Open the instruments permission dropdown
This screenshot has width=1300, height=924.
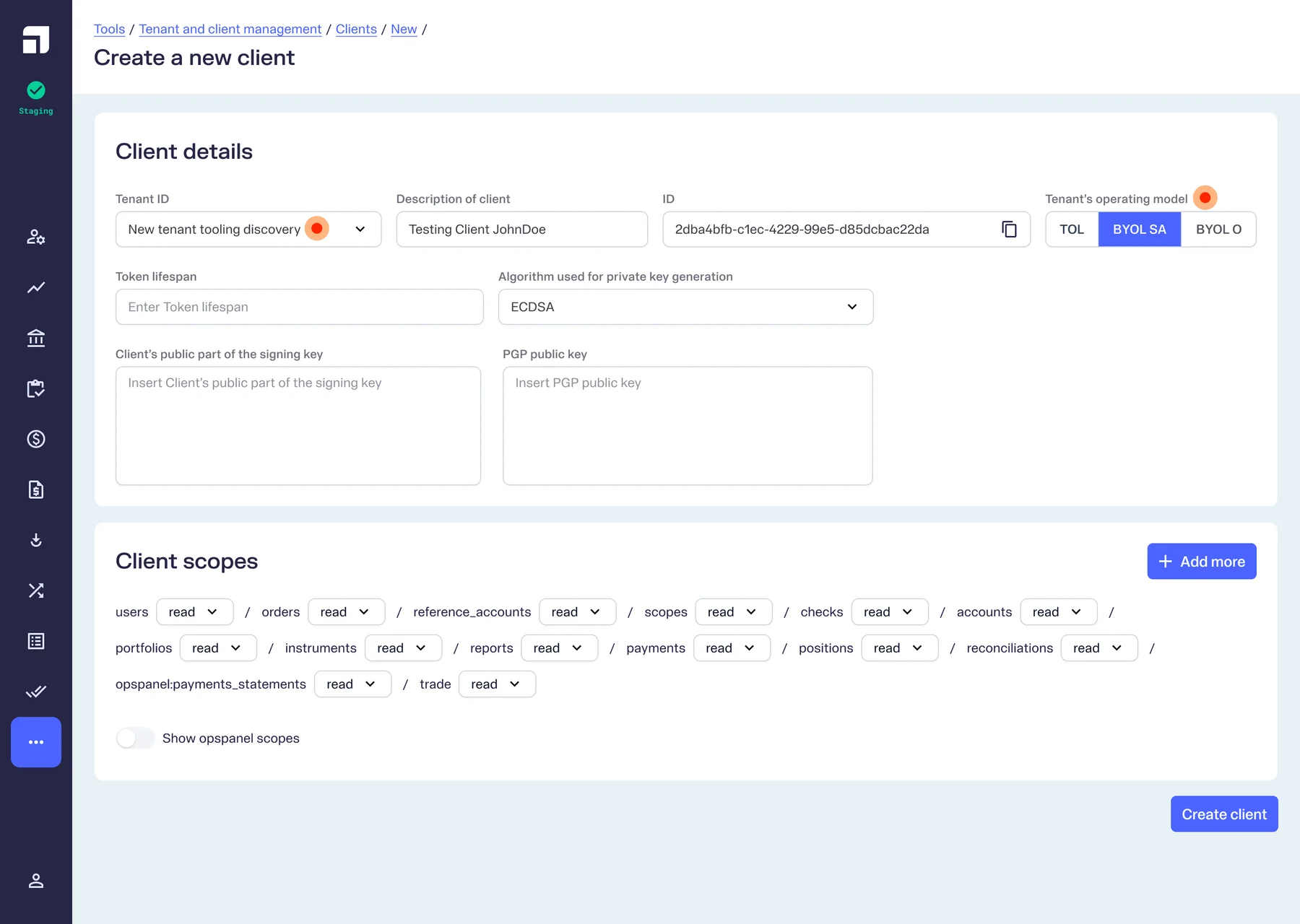pyautogui.click(x=403, y=648)
